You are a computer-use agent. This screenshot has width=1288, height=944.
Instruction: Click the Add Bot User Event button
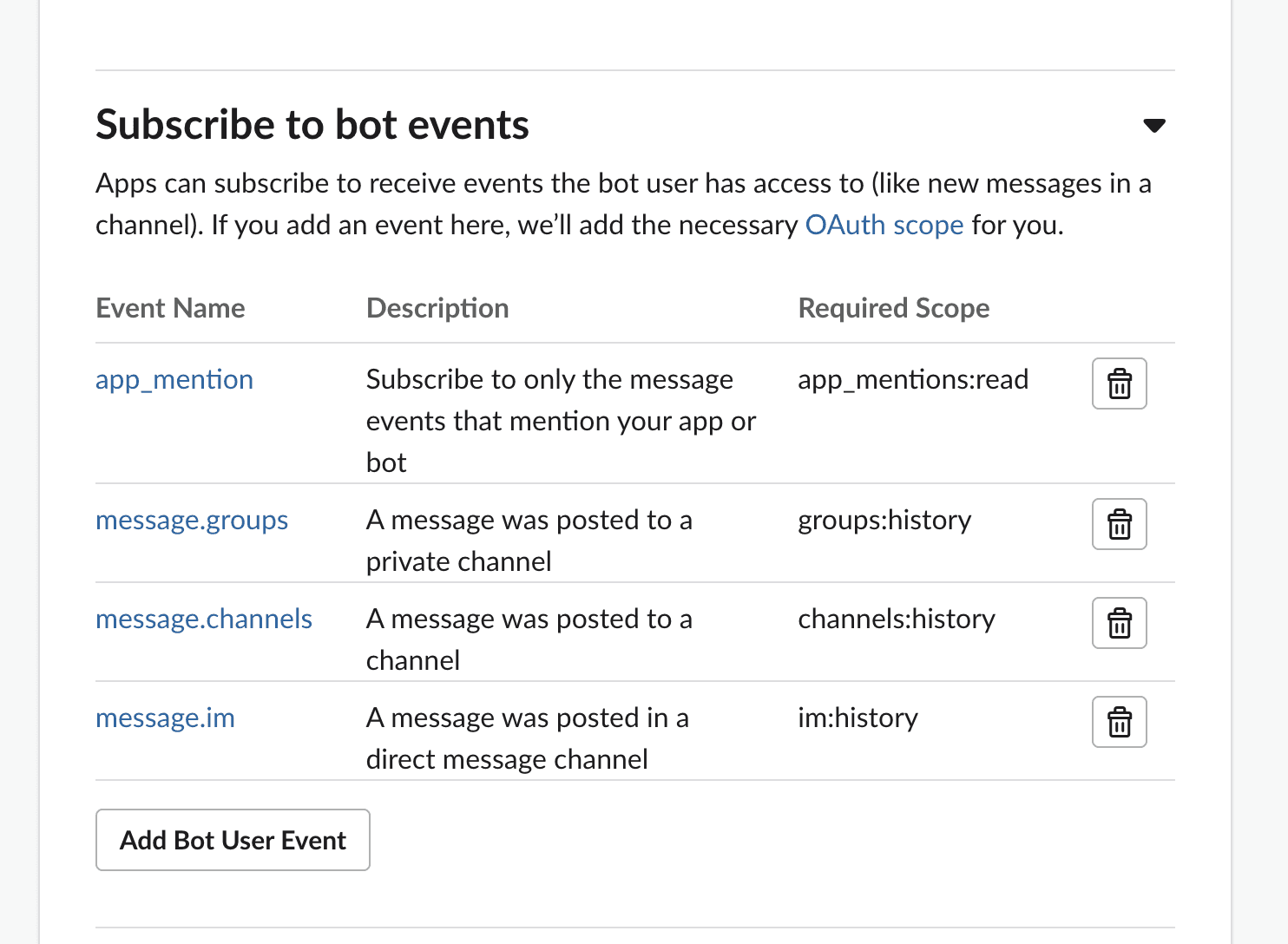click(233, 840)
